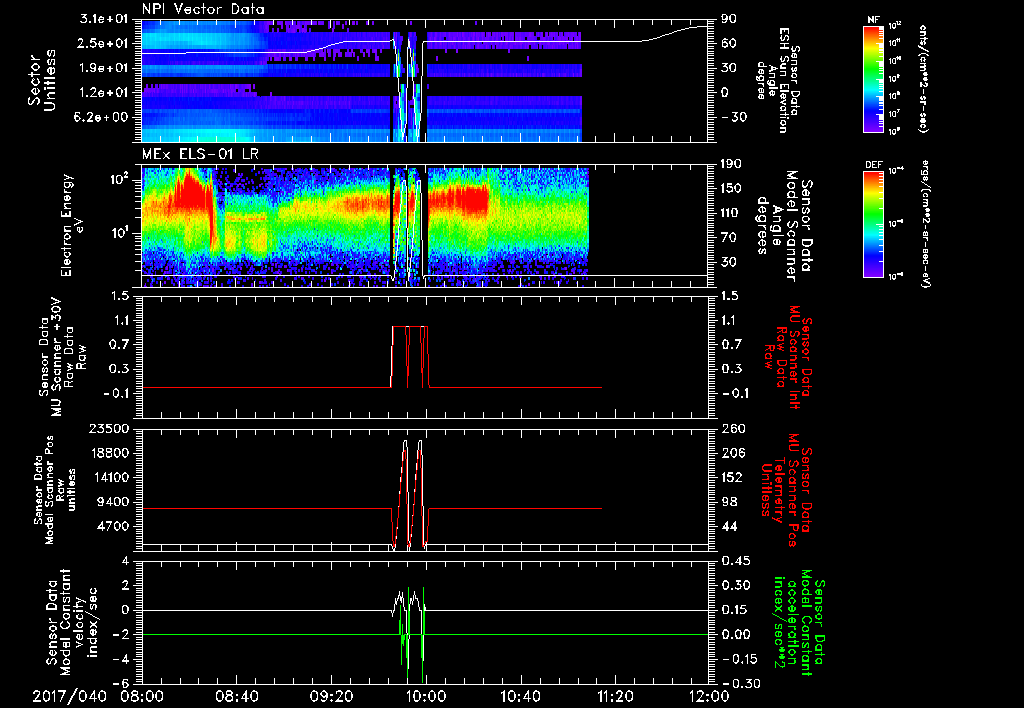Click the red "MU Scanner Pos Telemetry" title
The height and width of the screenshot is (708, 1024).
786,490
